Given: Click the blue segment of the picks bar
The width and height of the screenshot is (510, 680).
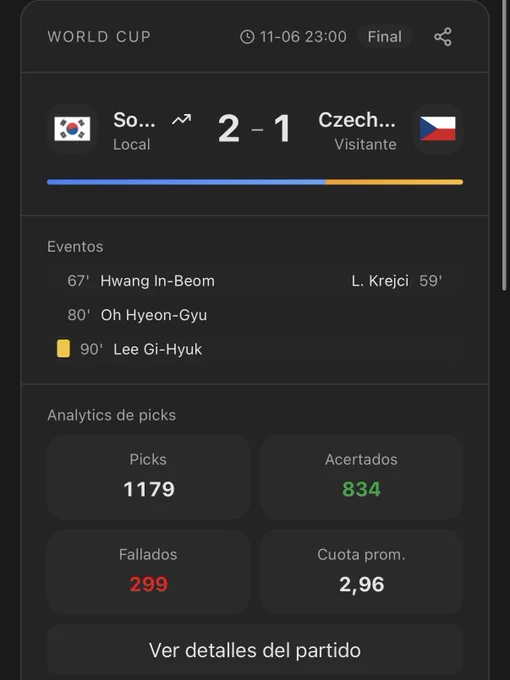Looking at the screenshot, I should tap(186, 182).
